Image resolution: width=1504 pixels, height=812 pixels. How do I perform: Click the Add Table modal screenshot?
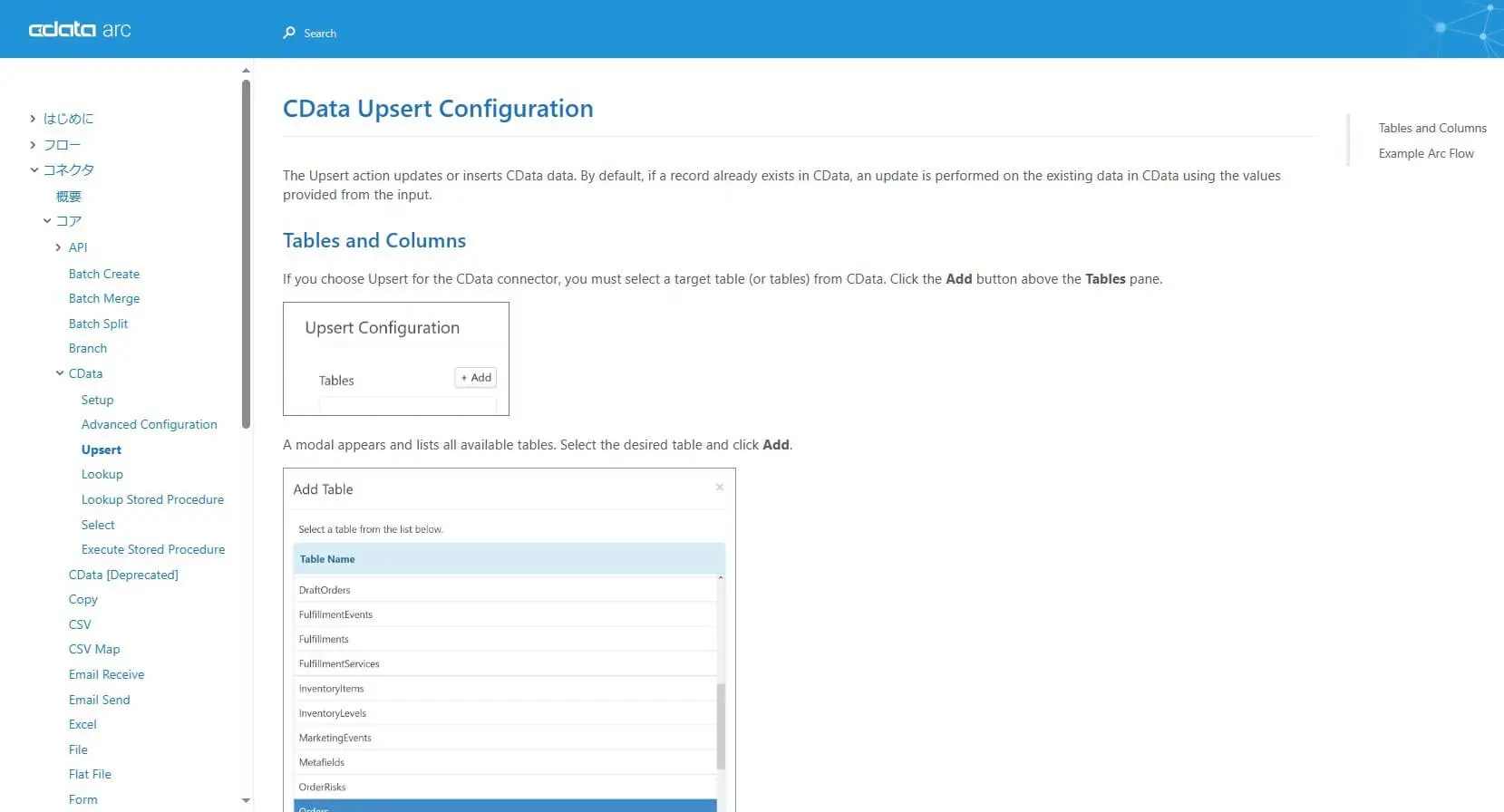tap(509, 640)
